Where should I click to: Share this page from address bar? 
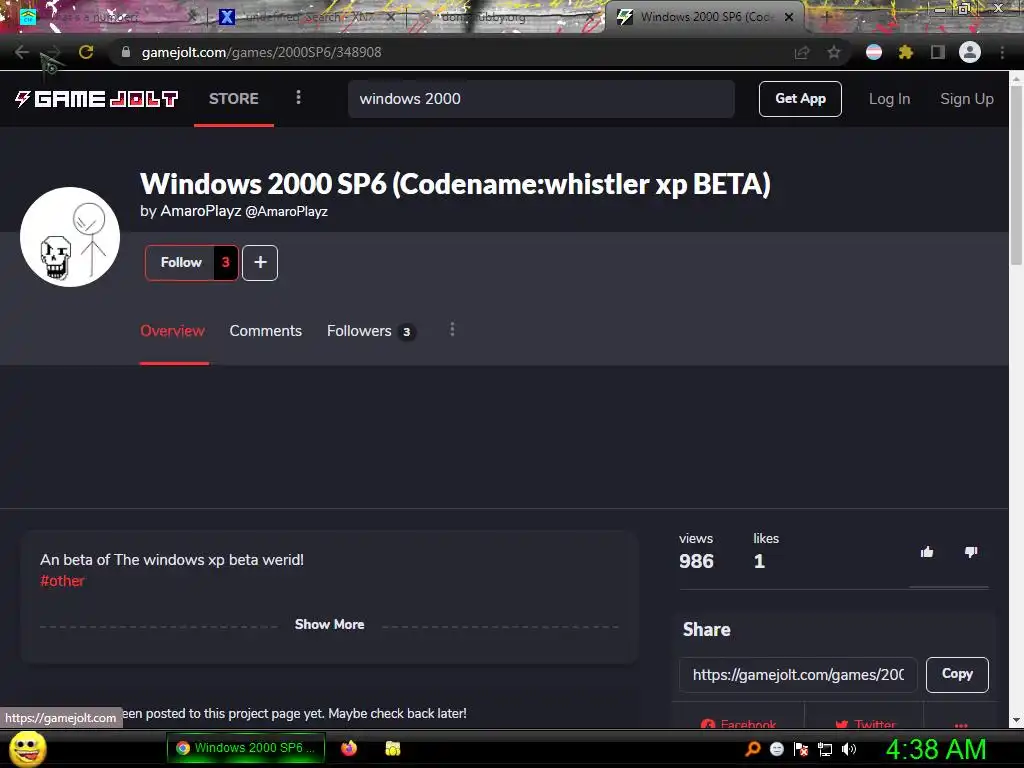coord(802,52)
